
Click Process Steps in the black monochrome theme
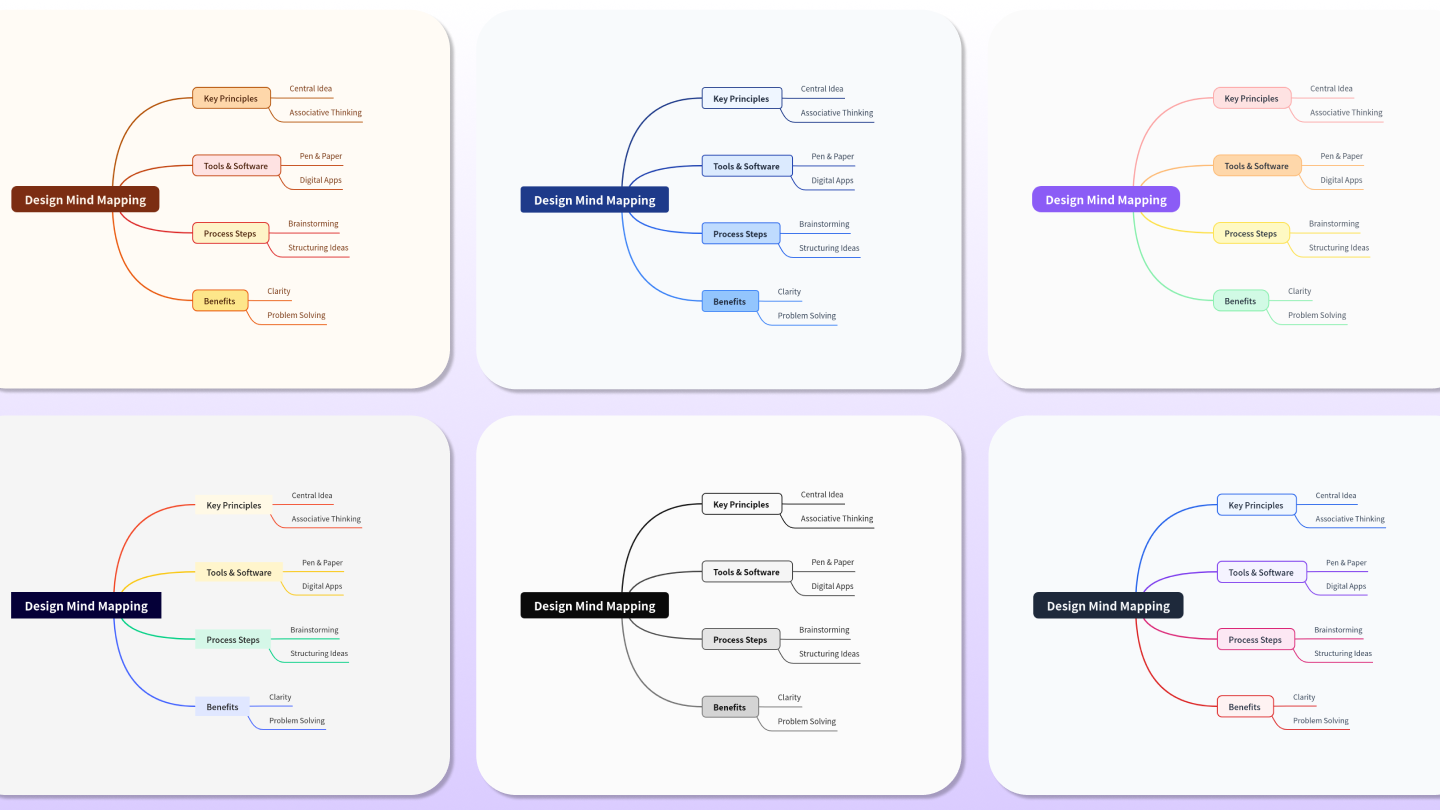[x=741, y=639]
